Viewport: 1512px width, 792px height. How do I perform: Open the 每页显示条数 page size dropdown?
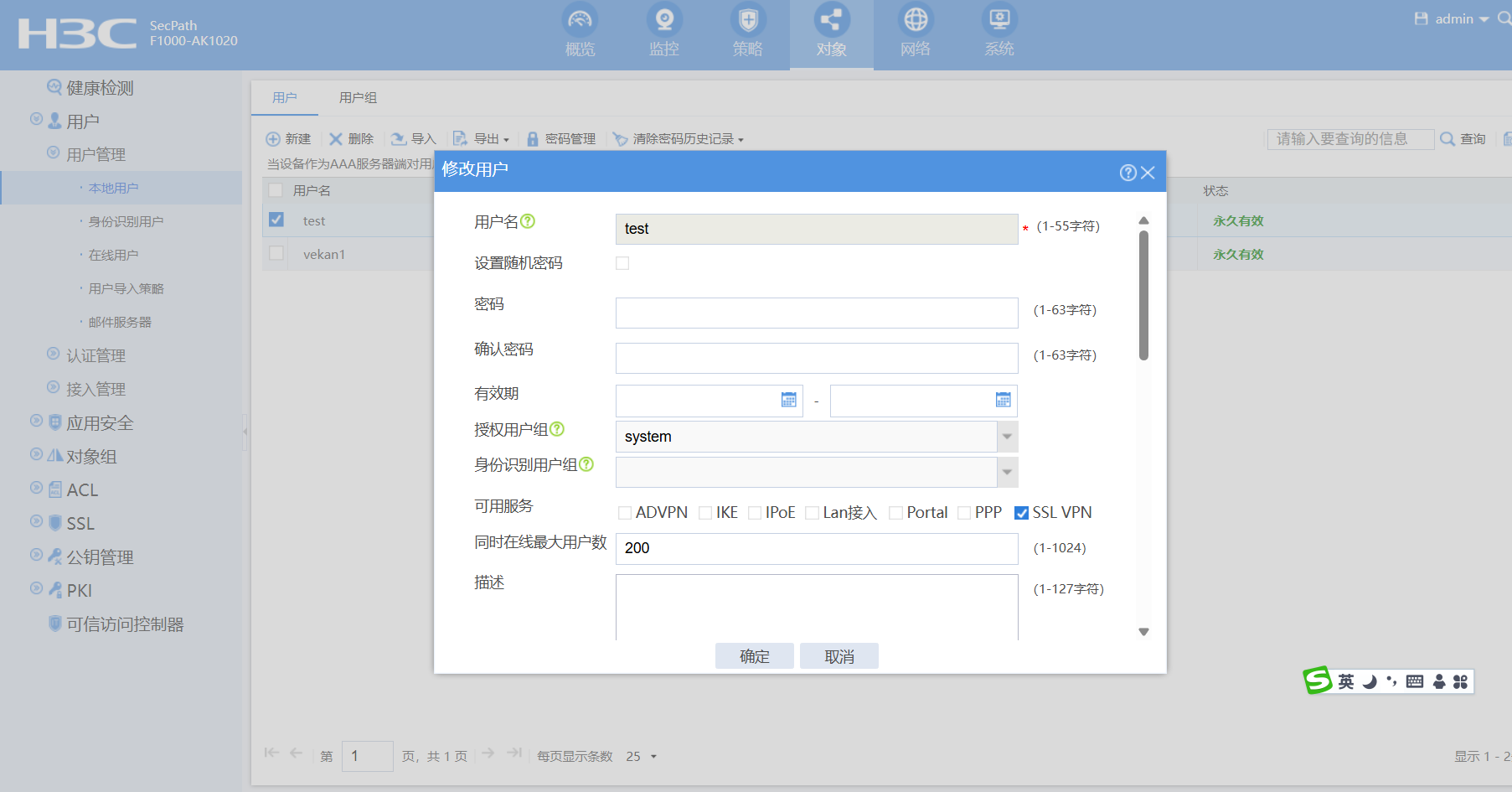coord(642,756)
